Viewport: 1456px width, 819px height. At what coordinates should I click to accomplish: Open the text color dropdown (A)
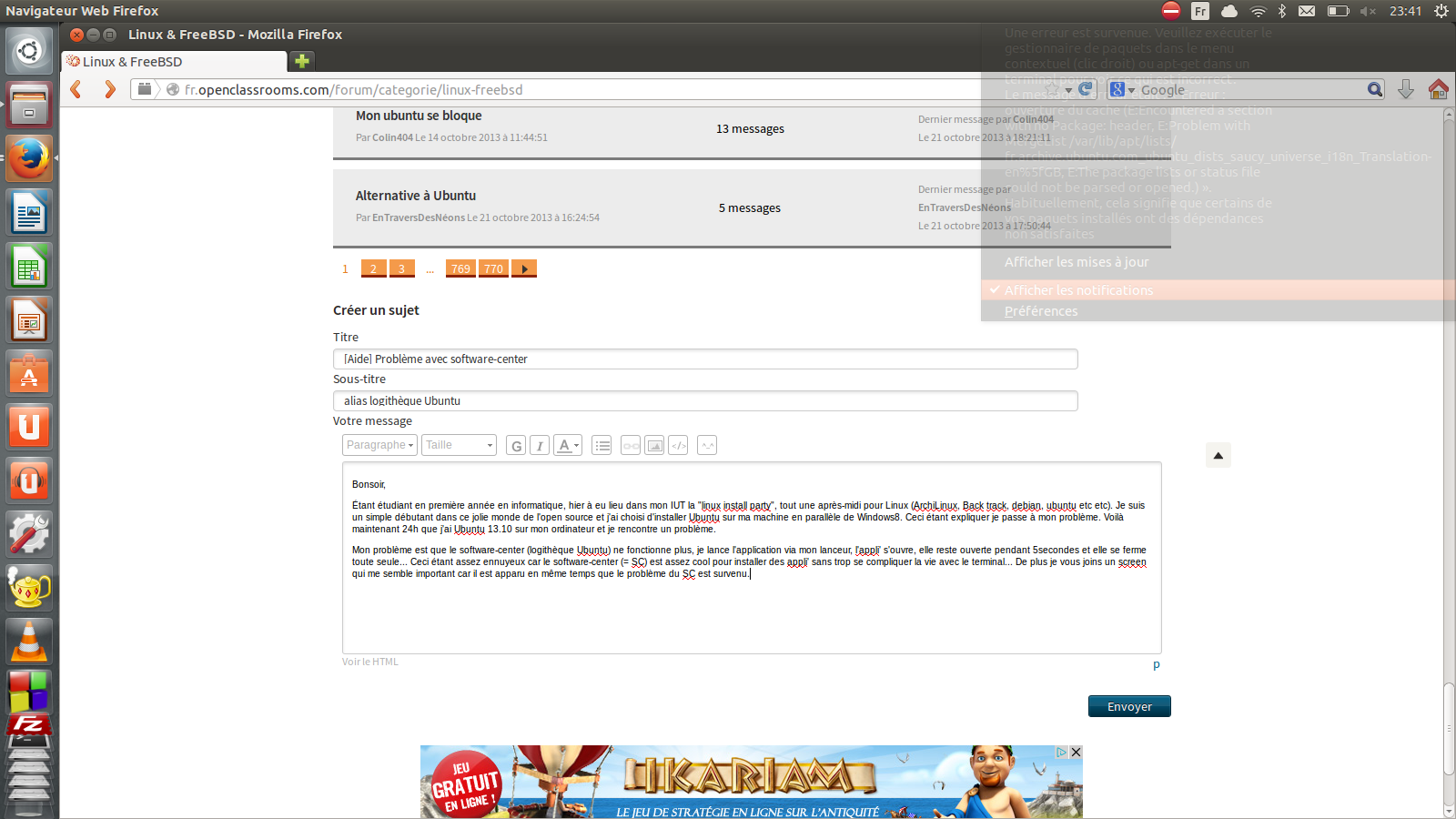568,446
